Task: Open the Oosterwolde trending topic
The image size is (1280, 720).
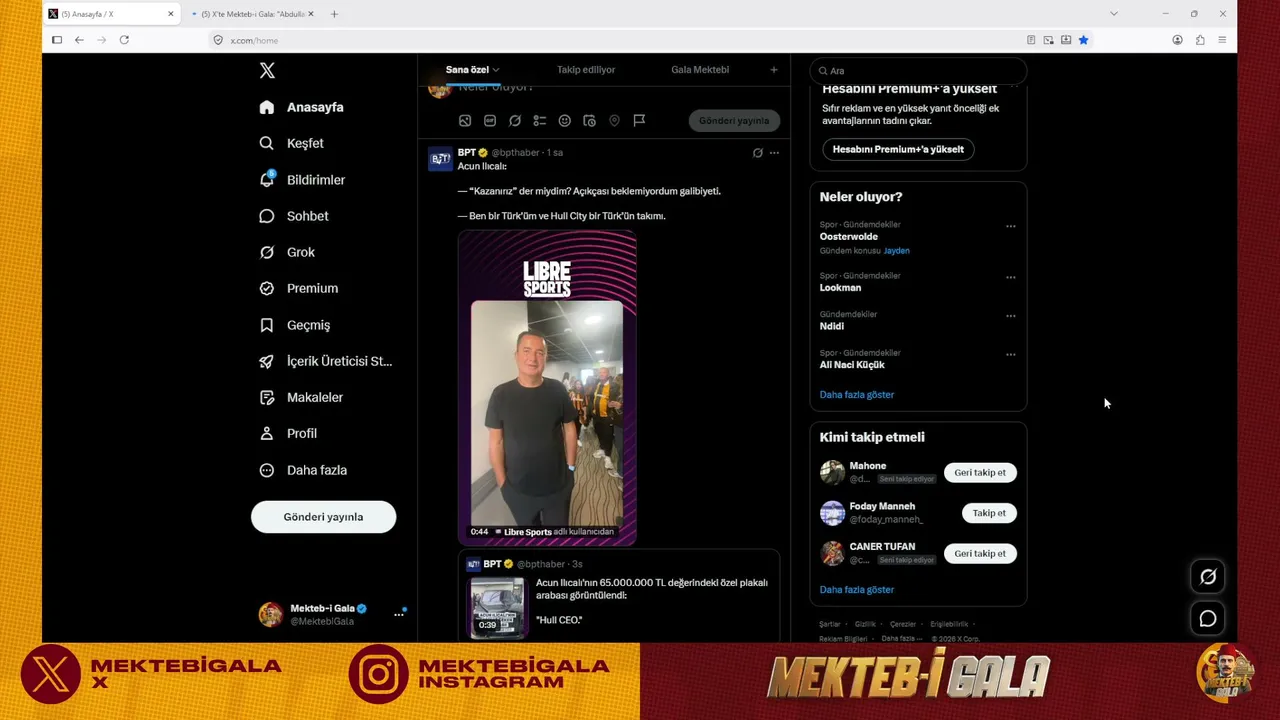Action: [849, 237]
